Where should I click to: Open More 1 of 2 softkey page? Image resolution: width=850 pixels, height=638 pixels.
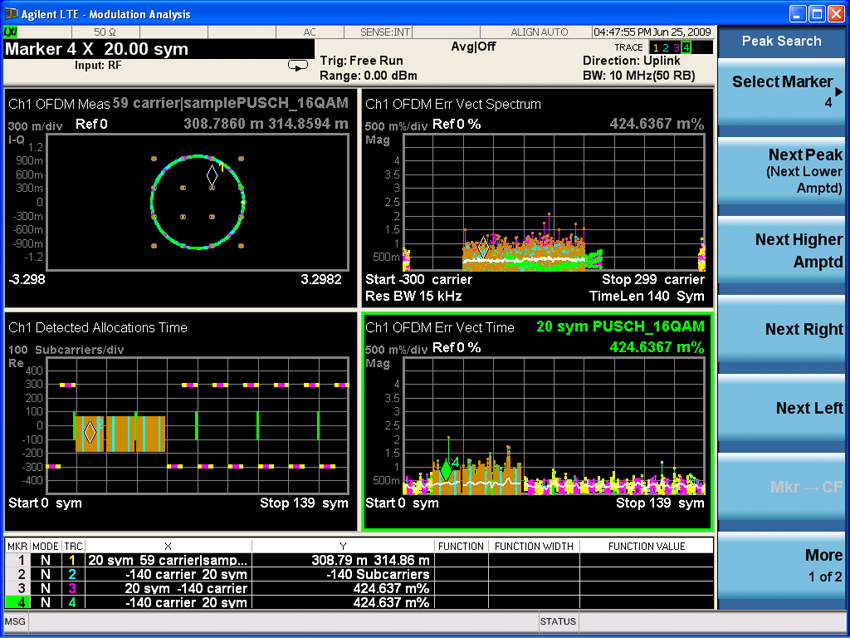coord(782,565)
